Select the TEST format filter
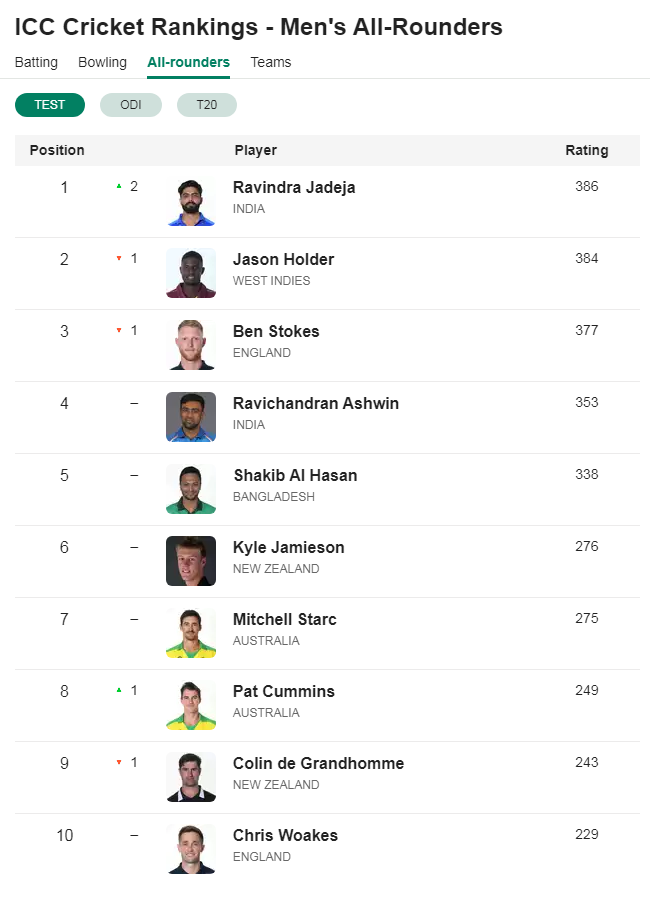Viewport: 650px width, 897px height. click(50, 105)
